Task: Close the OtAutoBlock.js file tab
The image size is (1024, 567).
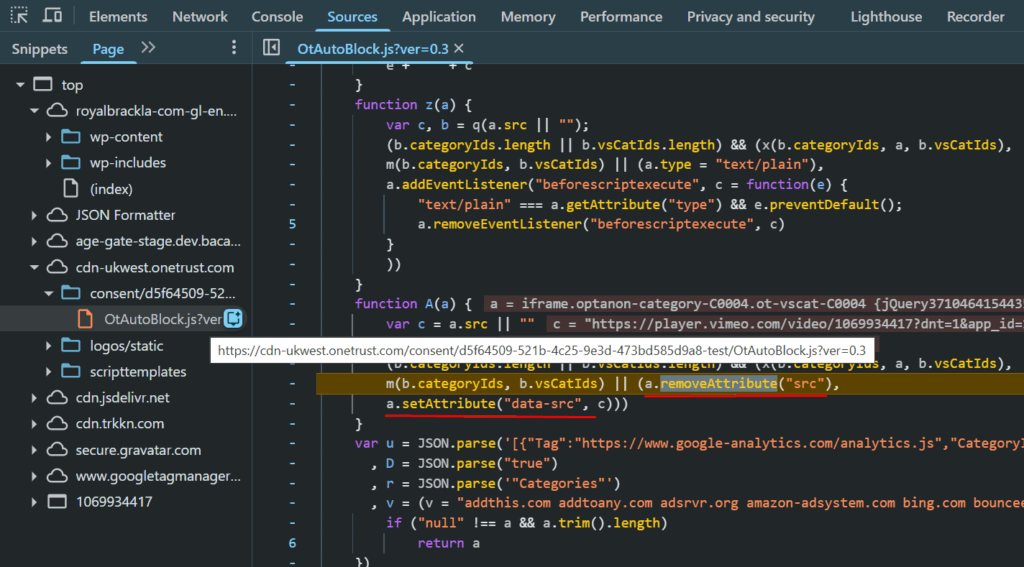Action: (459, 48)
